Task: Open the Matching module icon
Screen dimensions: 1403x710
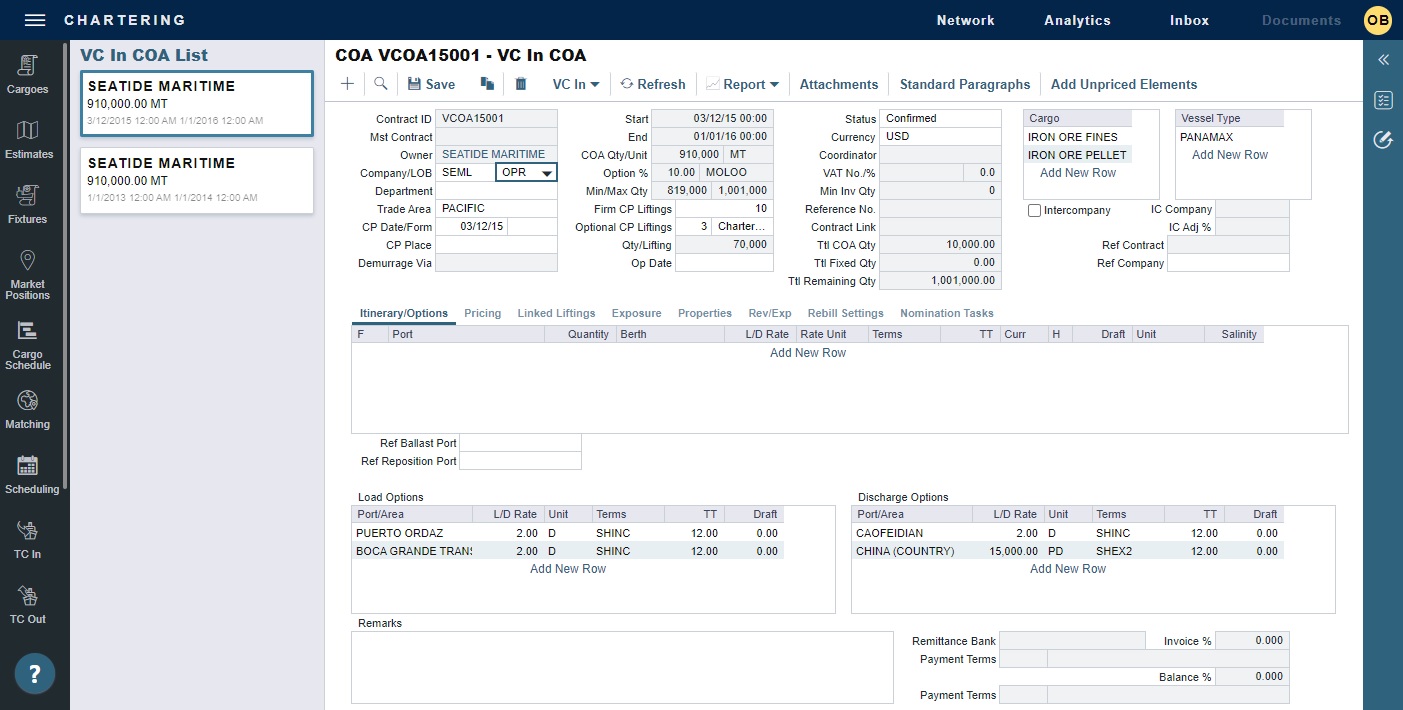Action: (28, 410)
